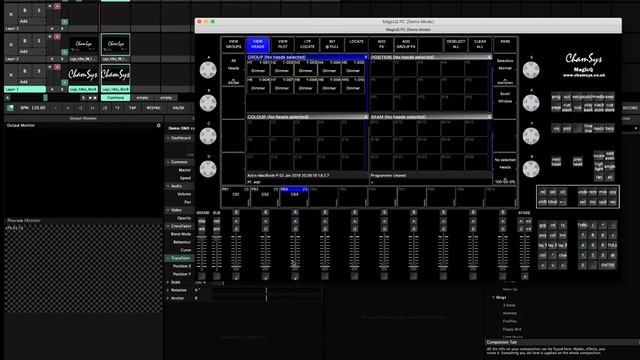
Task: Open the VIEW PLOT soft button
Action: click(x=282, y=44)
